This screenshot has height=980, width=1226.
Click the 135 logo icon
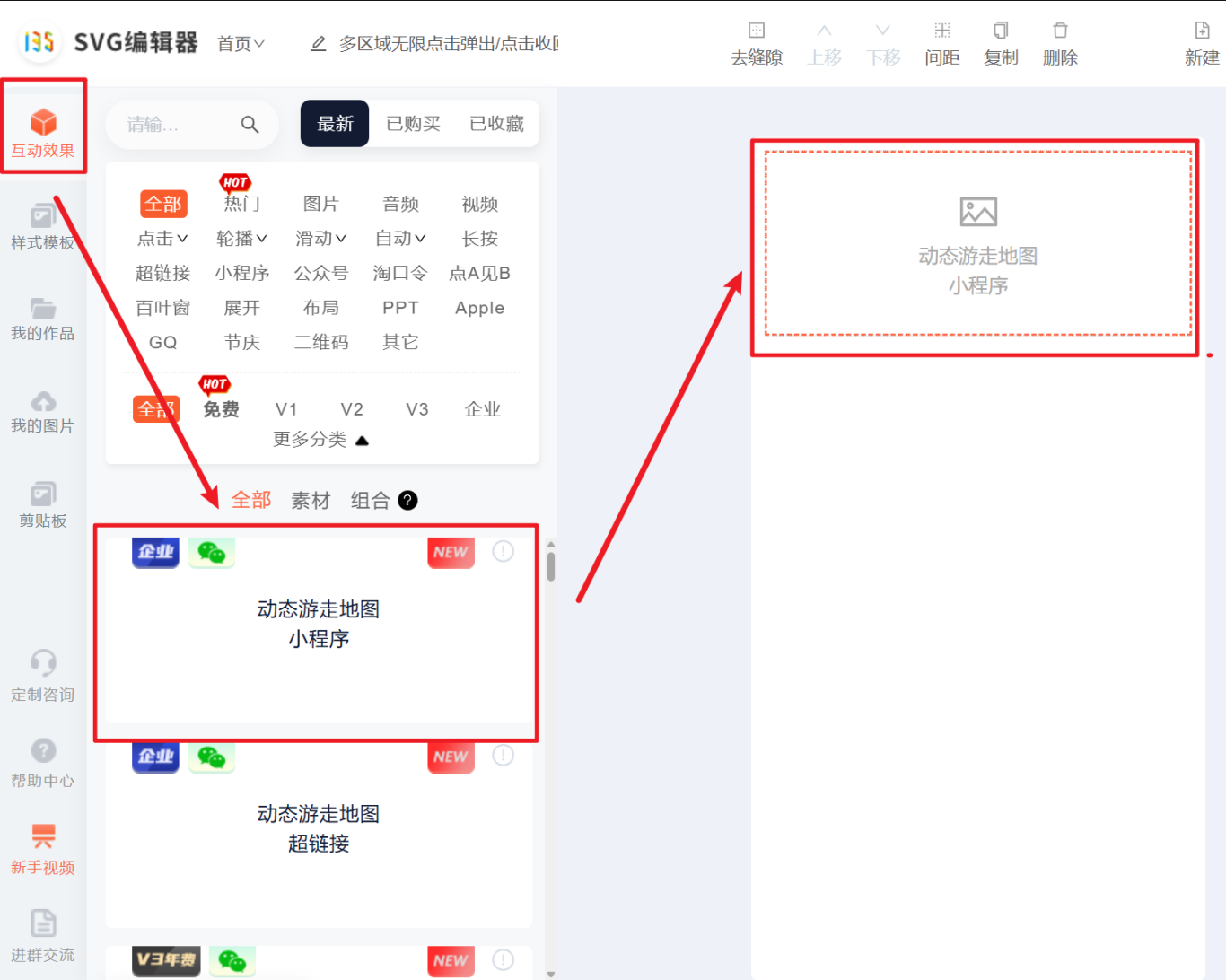click(39, 41)
